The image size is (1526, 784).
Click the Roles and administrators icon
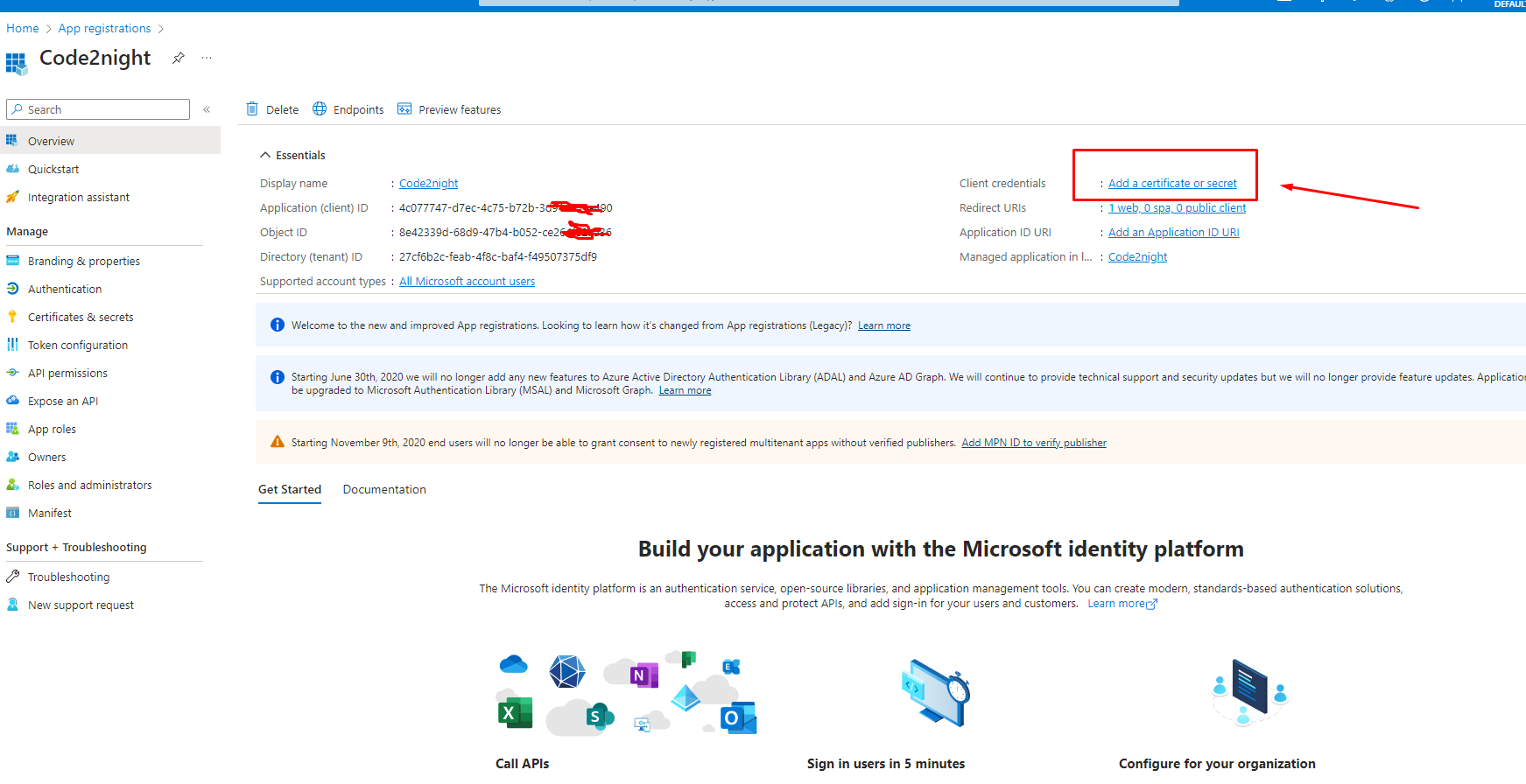click(x=12, y=485)
